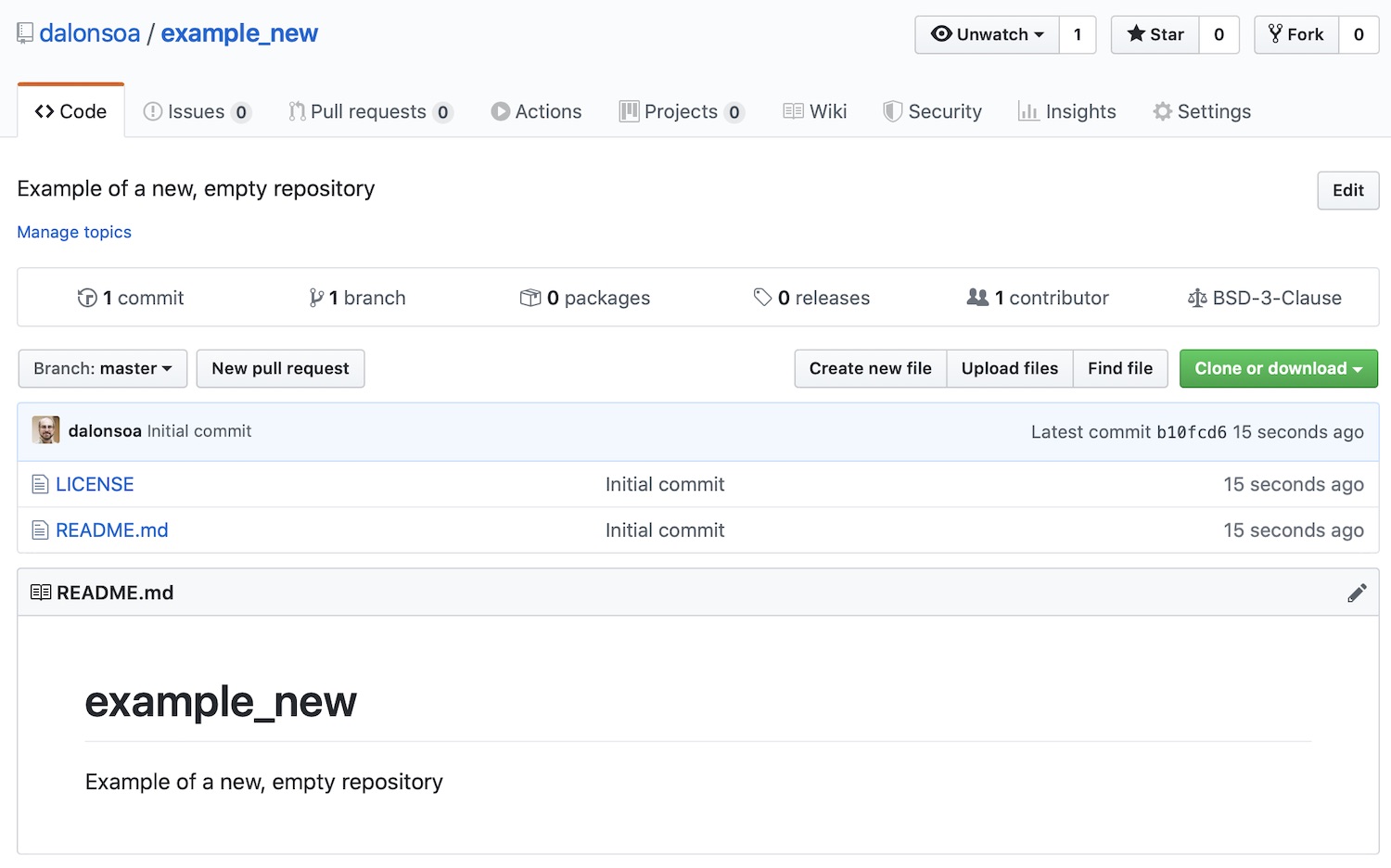Open the Unwatch dropdown

tap(988, 34)
